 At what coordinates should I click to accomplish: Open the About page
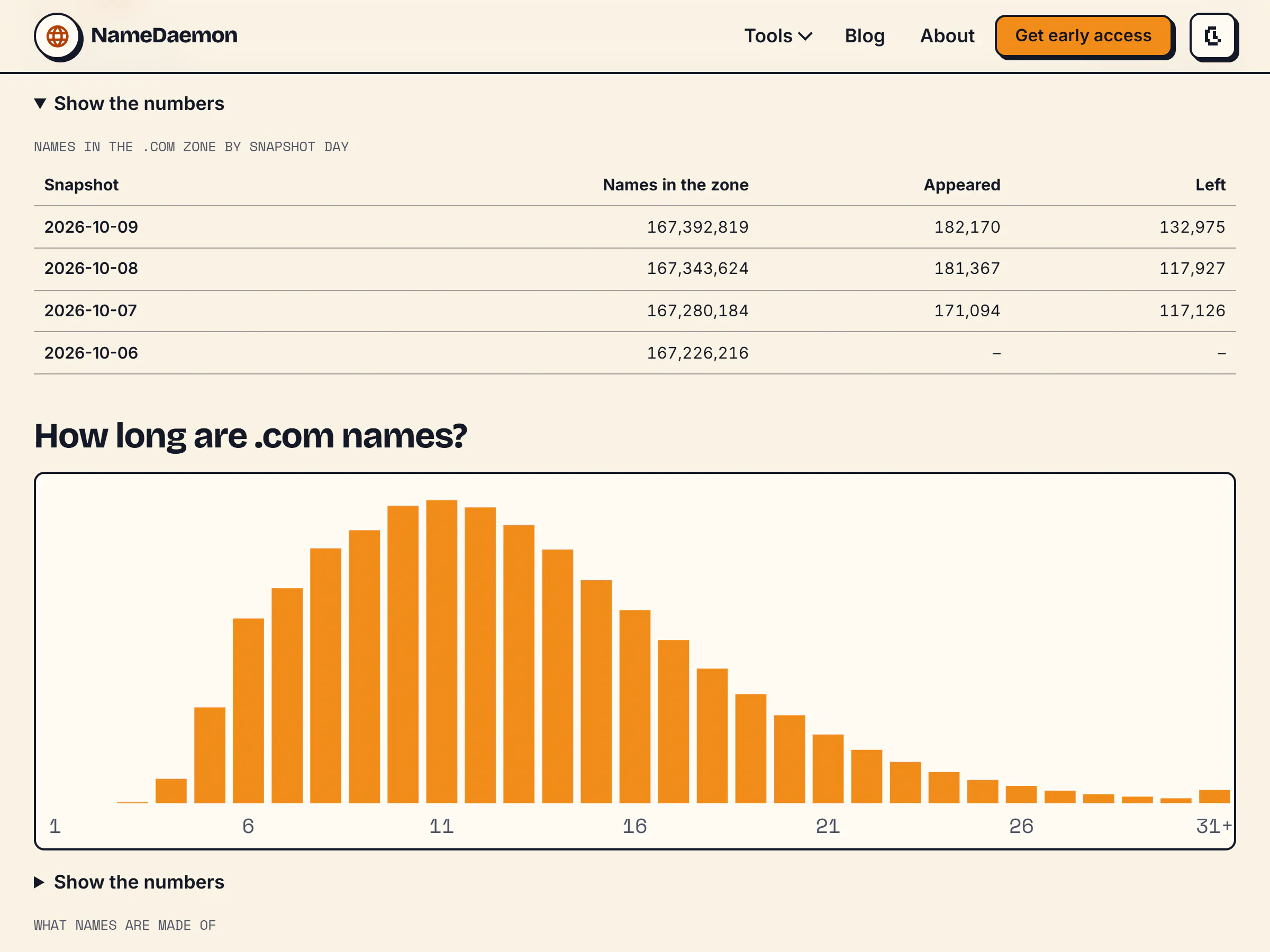tap(947, 35)
